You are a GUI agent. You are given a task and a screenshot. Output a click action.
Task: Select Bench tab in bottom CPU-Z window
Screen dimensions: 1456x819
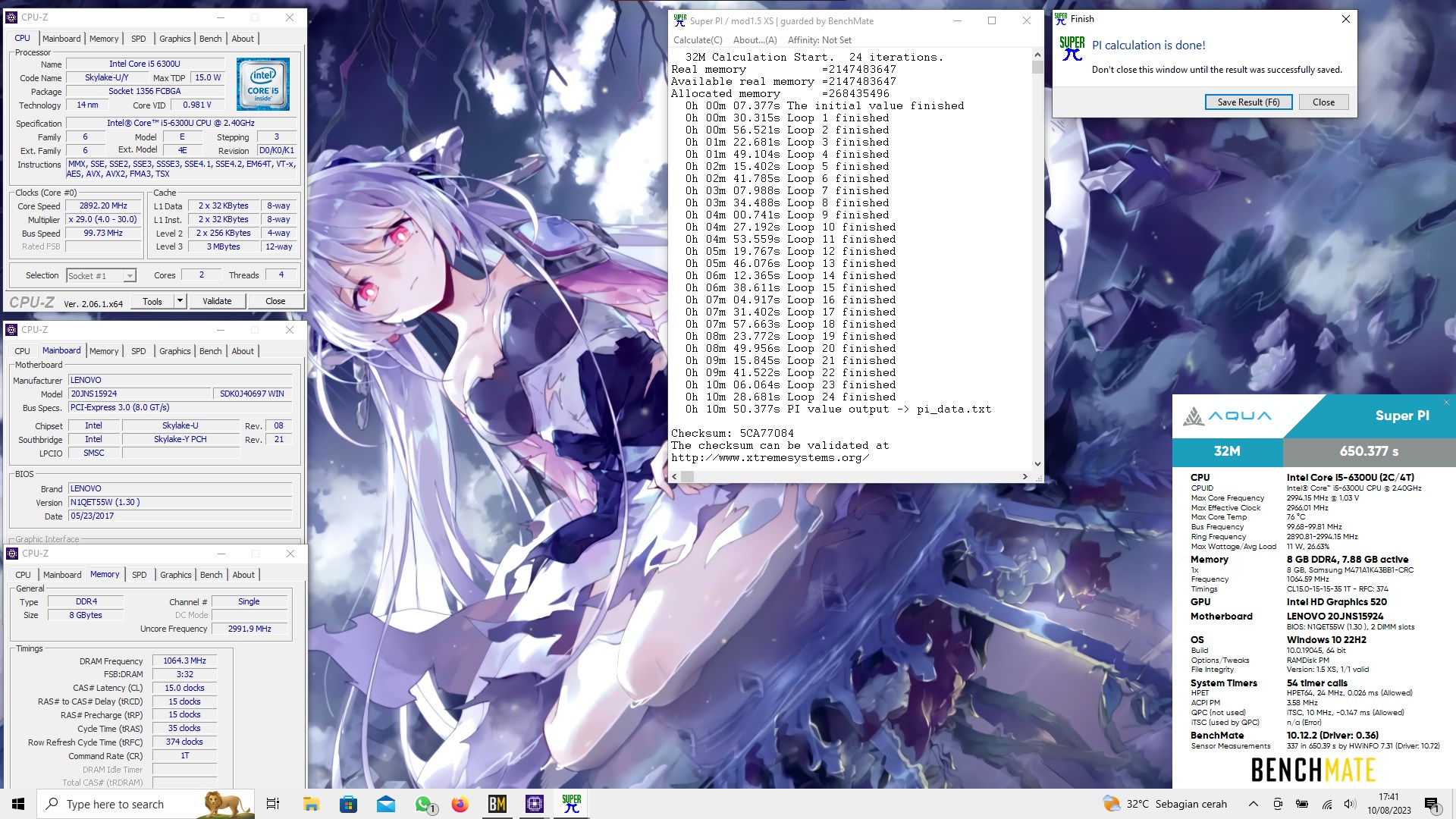click(x=212, y=575)
